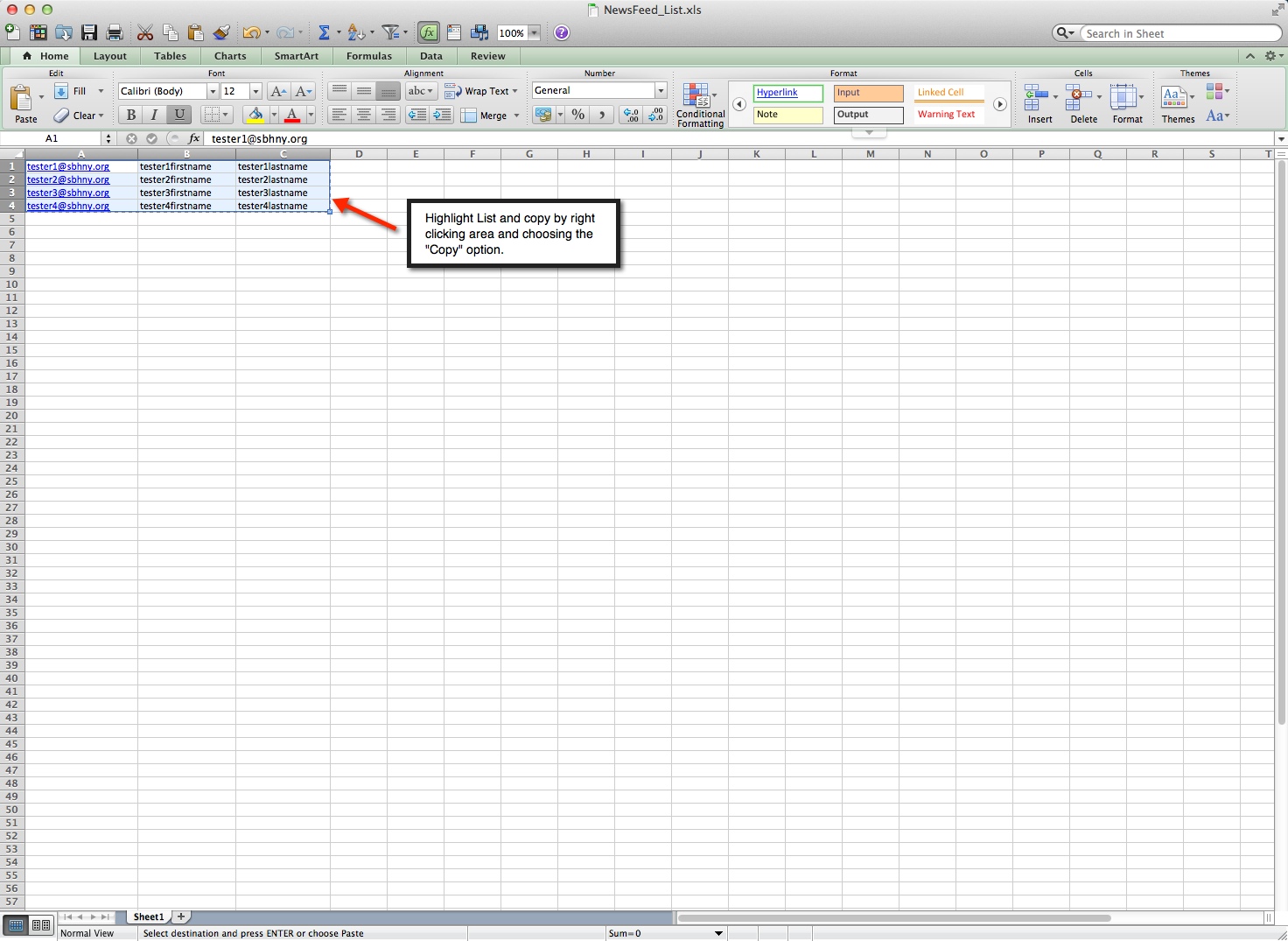Apply the yellow Note cell style swatch
1288x941 pixels.
[787, 115]
